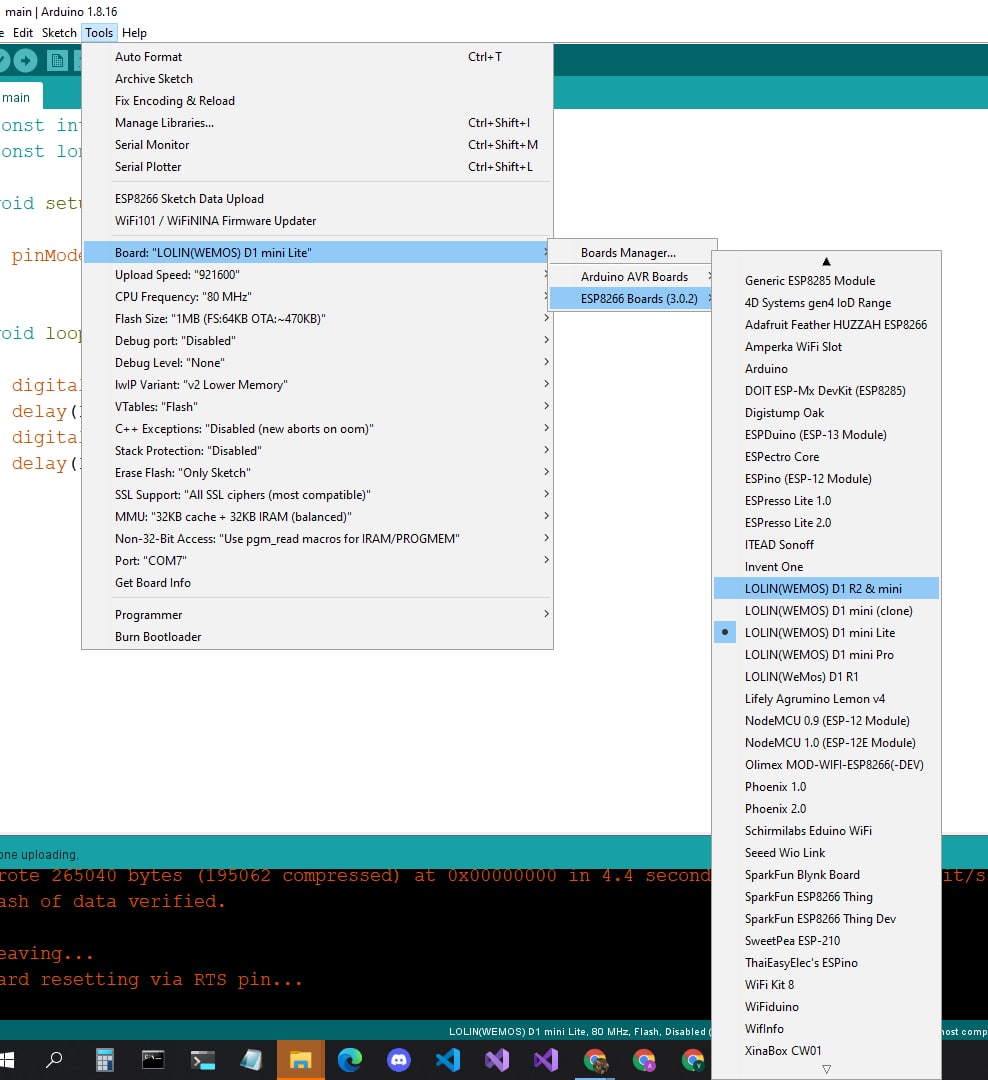
Task: Open the Sketch menu
Action: tap(59, 32)
